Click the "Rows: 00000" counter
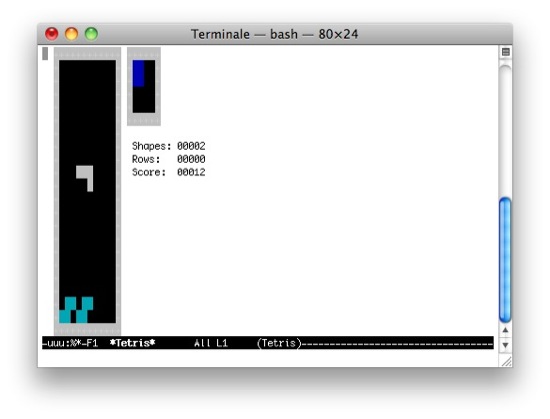The width and height of the screenshot is (550, 419). 169,159
